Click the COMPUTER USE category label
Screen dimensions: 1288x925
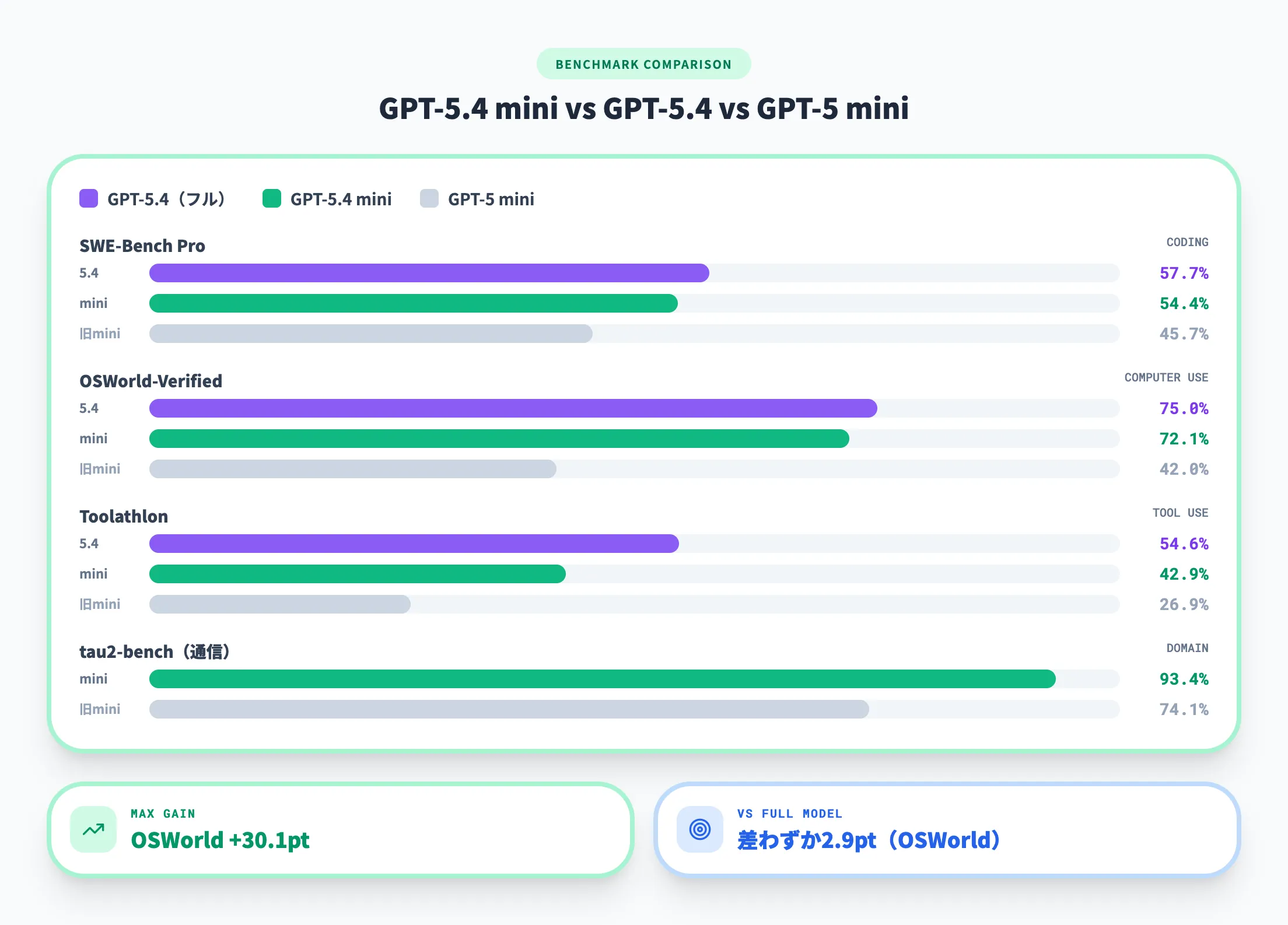(x=1166, y=377)
